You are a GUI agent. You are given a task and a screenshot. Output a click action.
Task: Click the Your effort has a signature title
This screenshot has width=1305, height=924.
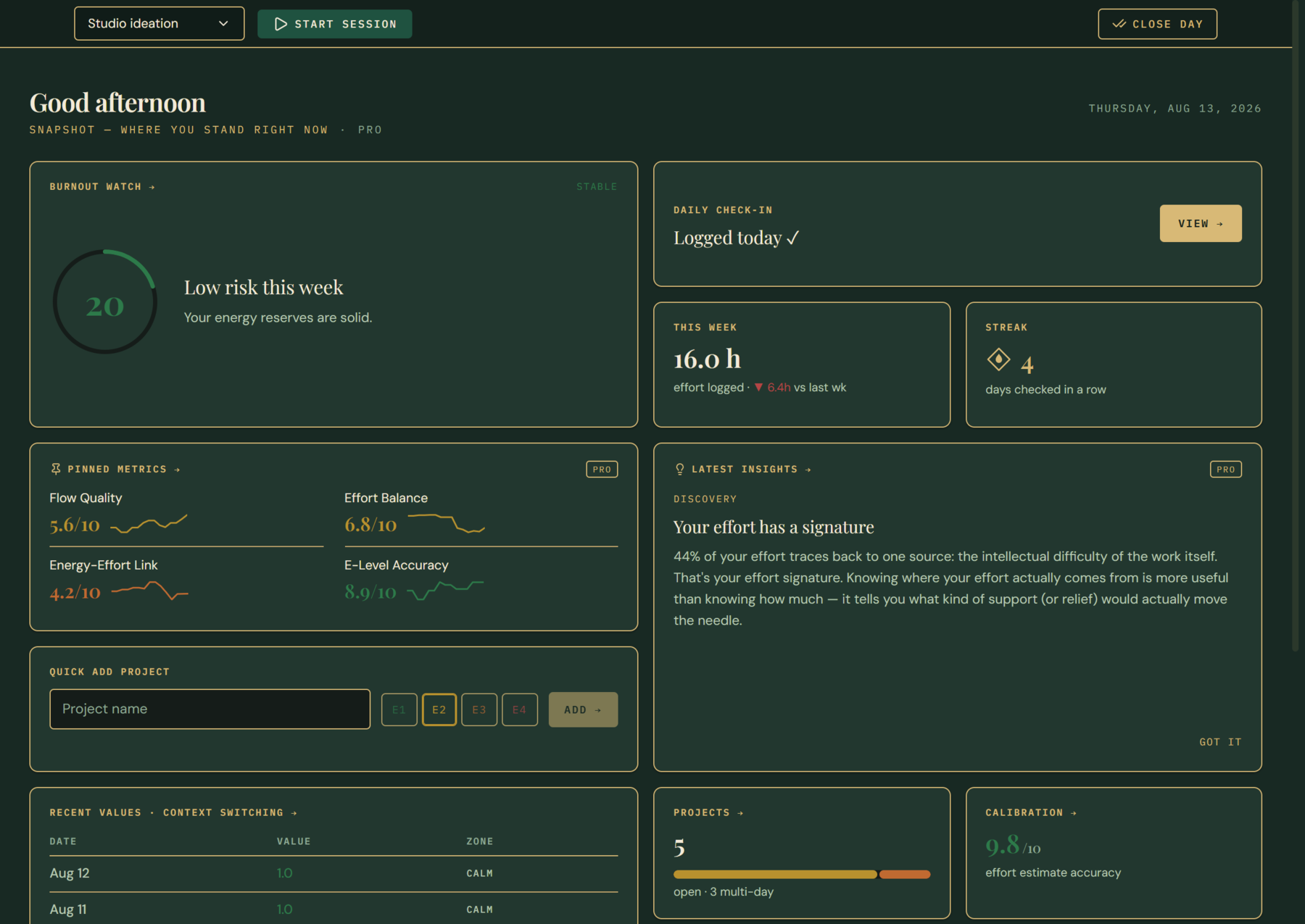click(774, 527)
